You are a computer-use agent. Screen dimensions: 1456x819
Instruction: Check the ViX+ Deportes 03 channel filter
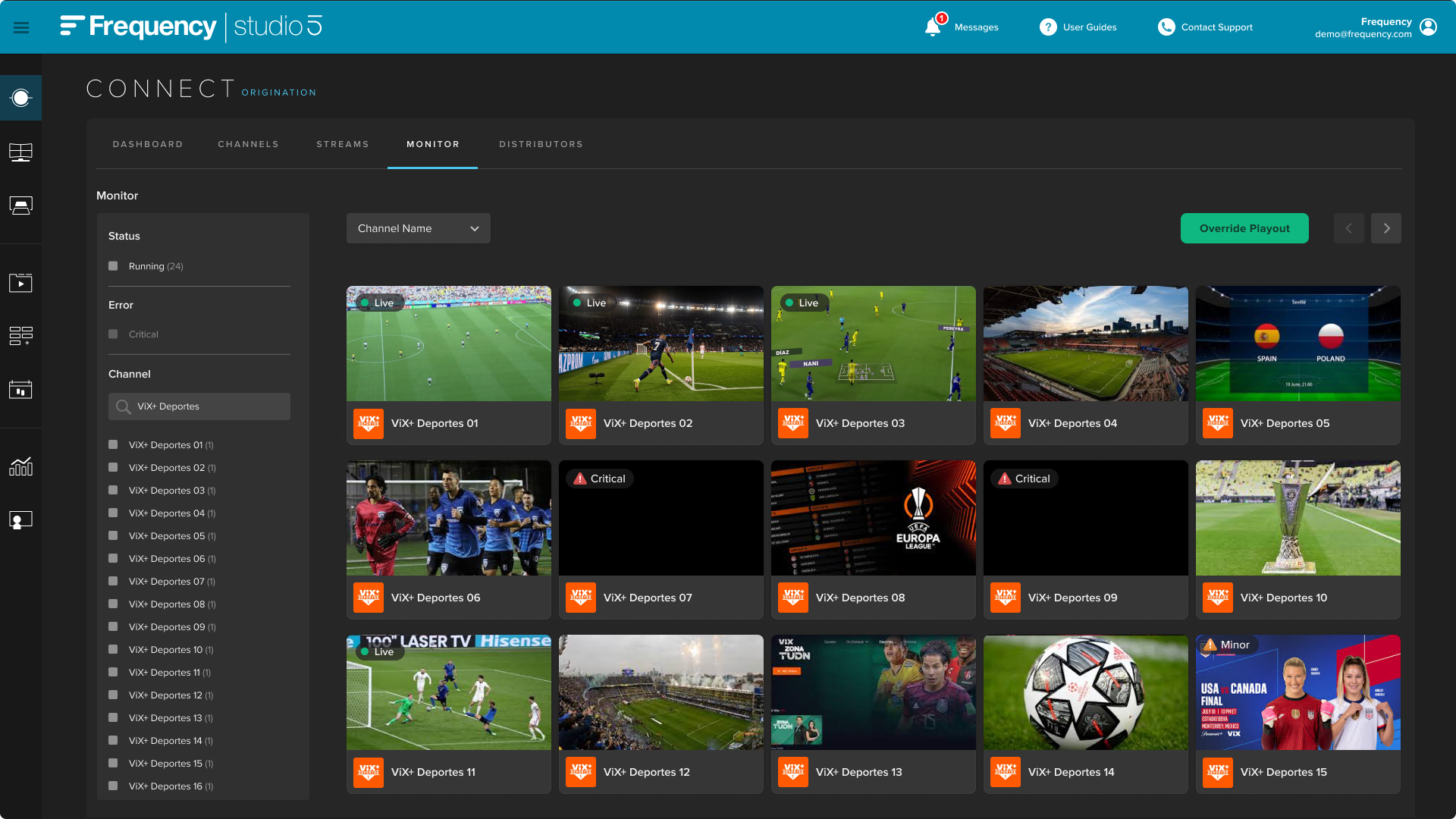[113, 491]
